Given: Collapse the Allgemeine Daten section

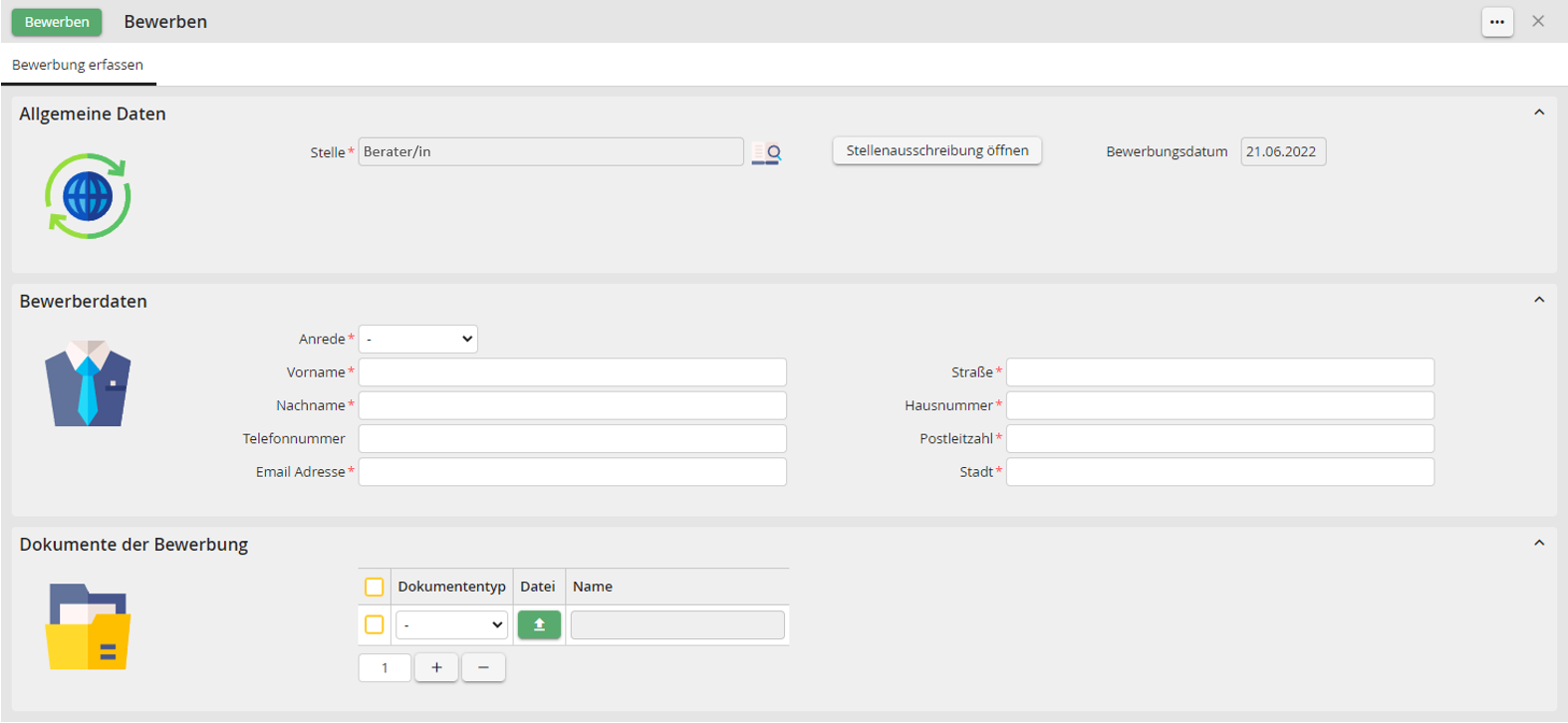Looking at the screenshot, I should [x=1539, y=113].
